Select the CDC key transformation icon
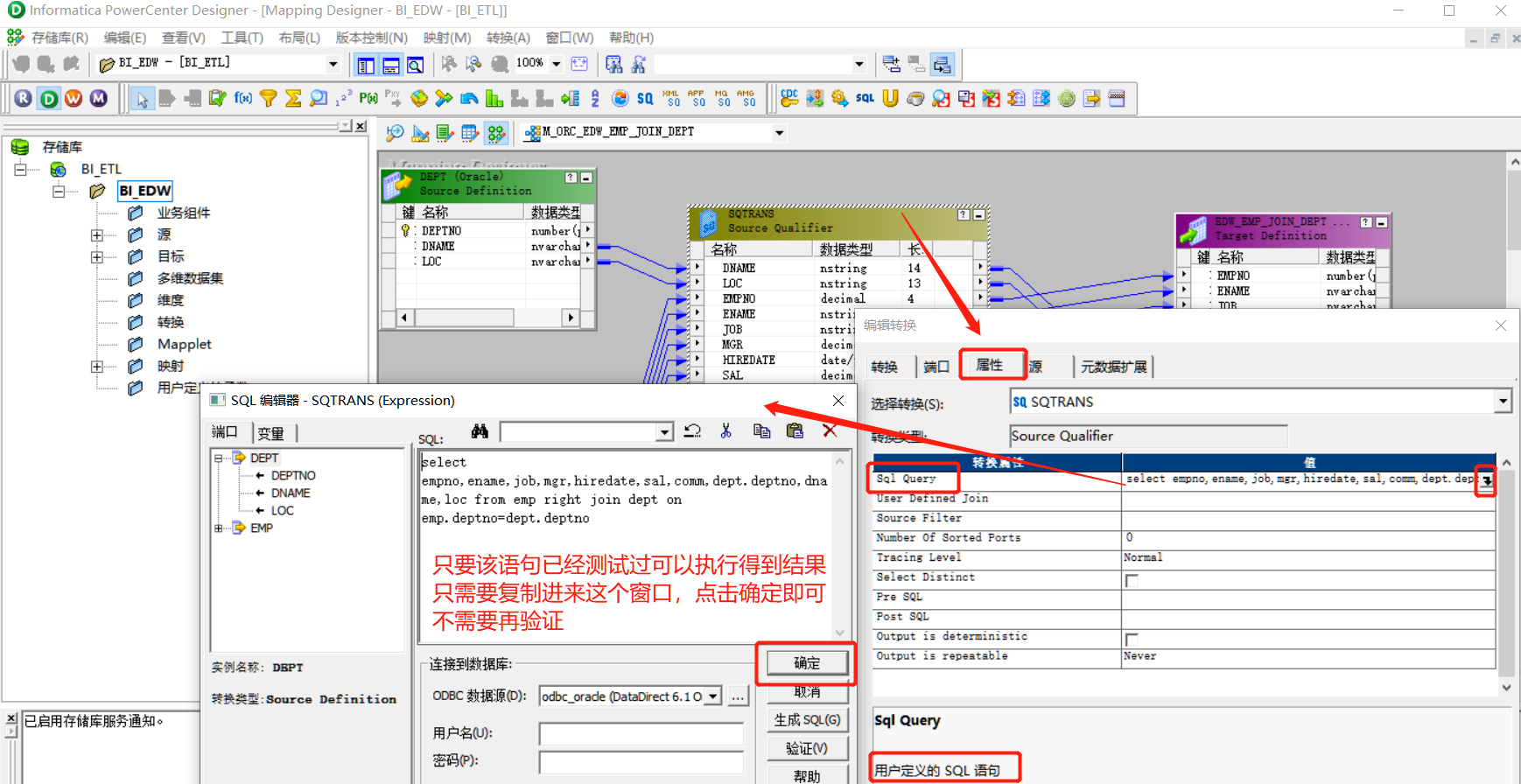 coord(789,99)
